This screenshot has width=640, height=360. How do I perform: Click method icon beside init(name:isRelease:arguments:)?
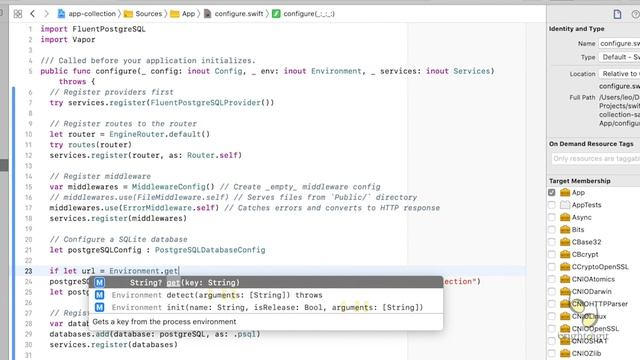[x=100, y=307]
